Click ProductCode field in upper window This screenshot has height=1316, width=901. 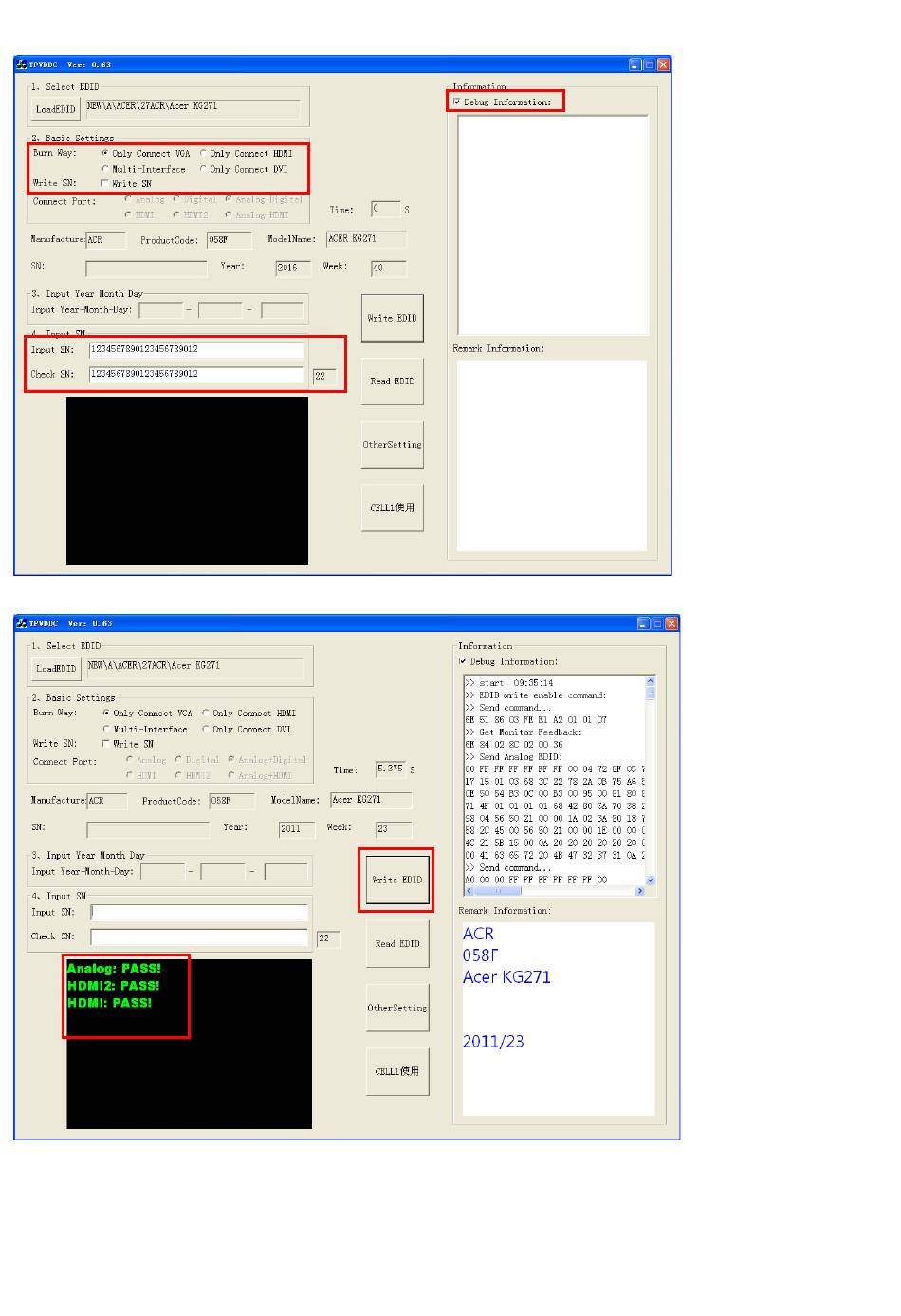[230, 240]
